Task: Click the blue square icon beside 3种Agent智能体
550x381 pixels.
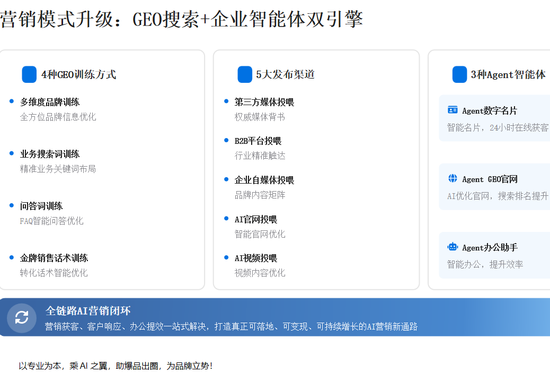Action: pyautogui.click(x=460, y=74)
